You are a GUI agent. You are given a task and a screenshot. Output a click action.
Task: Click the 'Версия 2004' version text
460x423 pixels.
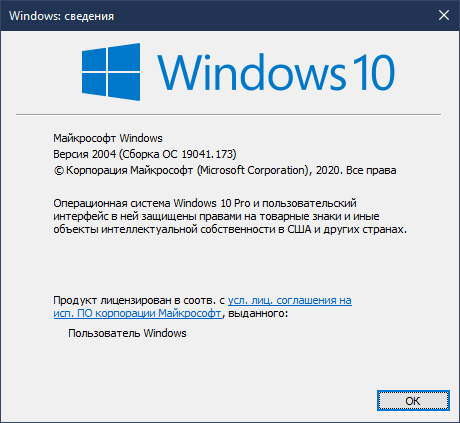[x=85, y=154]
